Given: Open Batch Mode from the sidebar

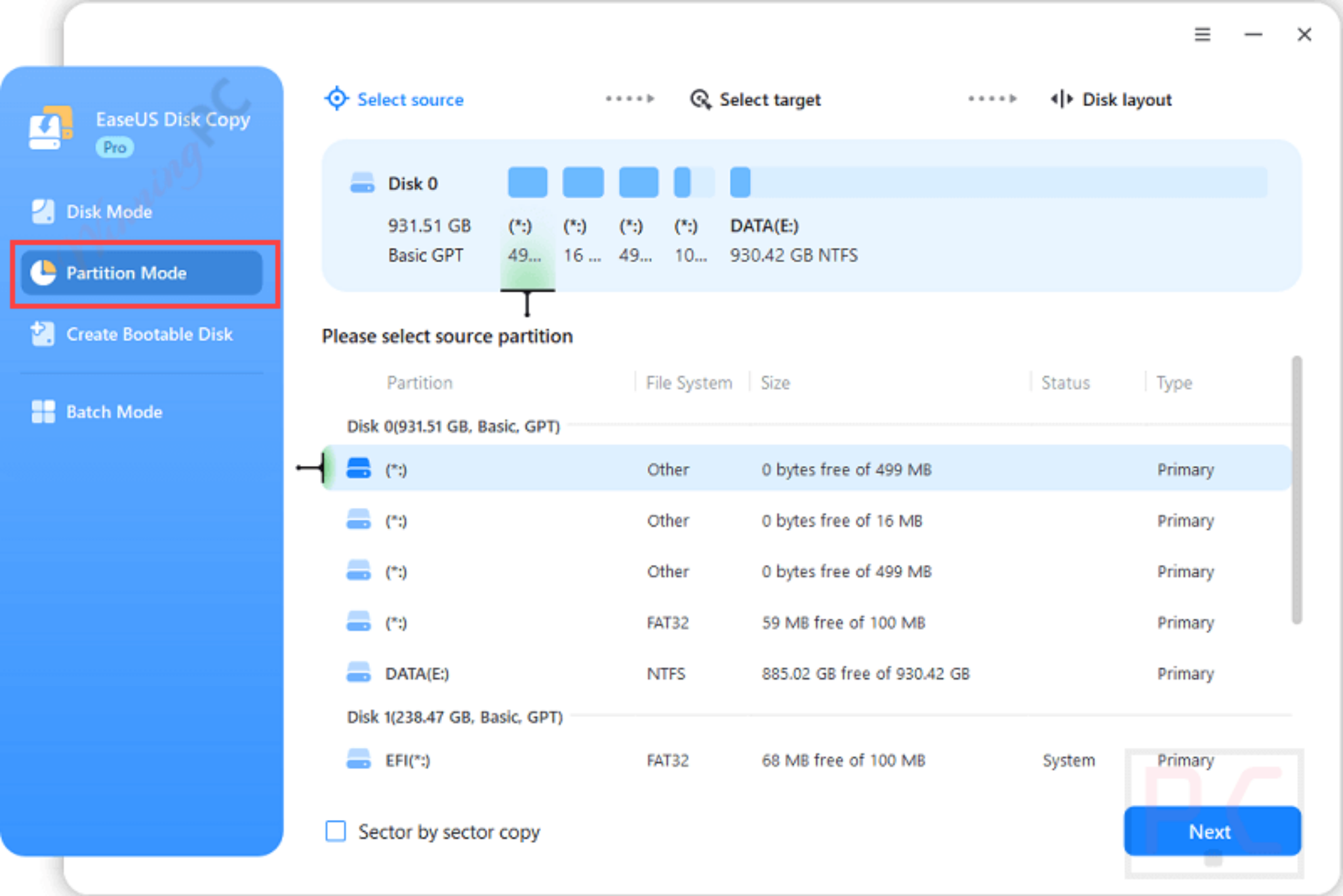Looking at the screenshot, I should click(42, 412).
